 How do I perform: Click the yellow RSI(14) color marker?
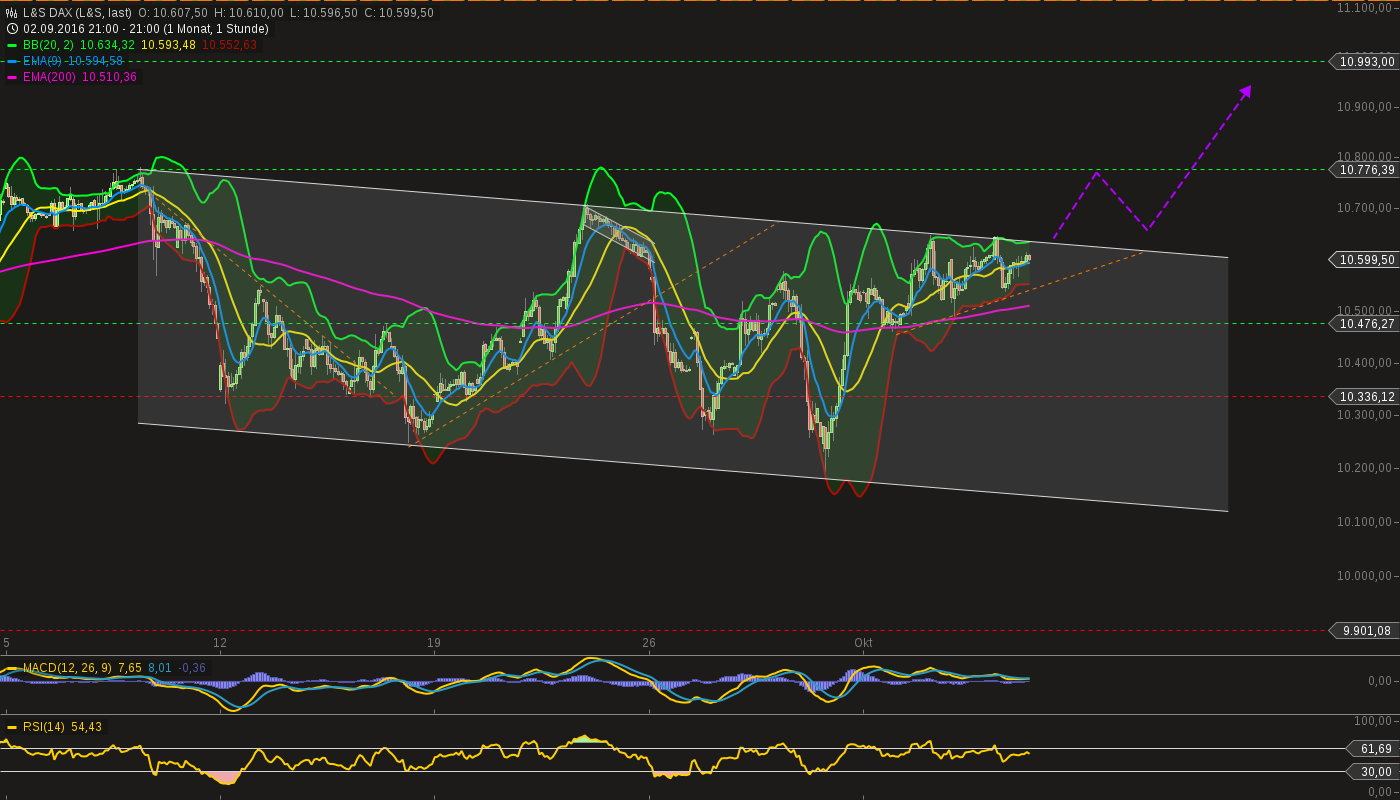tap(12, 727)
